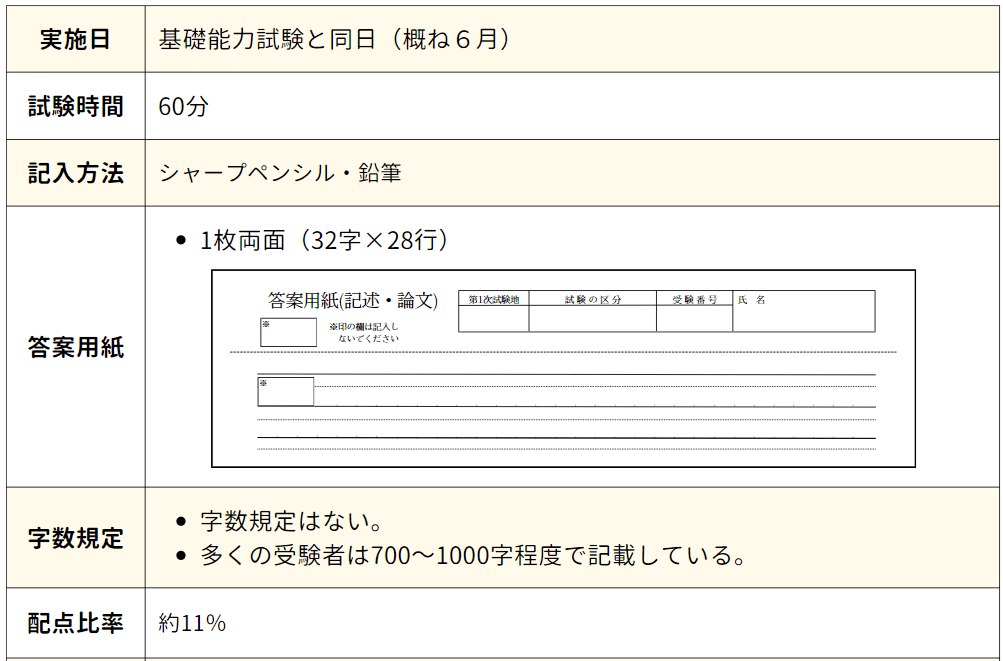Click the 約11% value
Screen dimensions: 1003x661
coord(192,623)
